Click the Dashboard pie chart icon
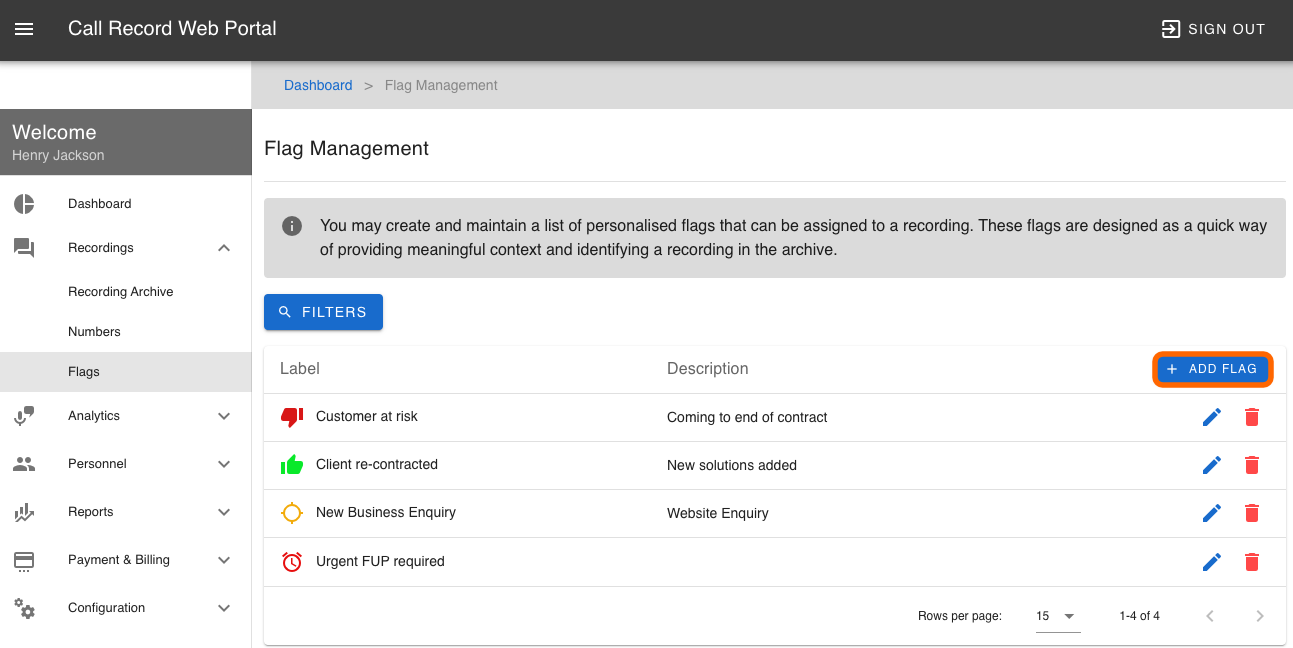The height and width of the screenshot is (648, 1293). coord(24,204)
